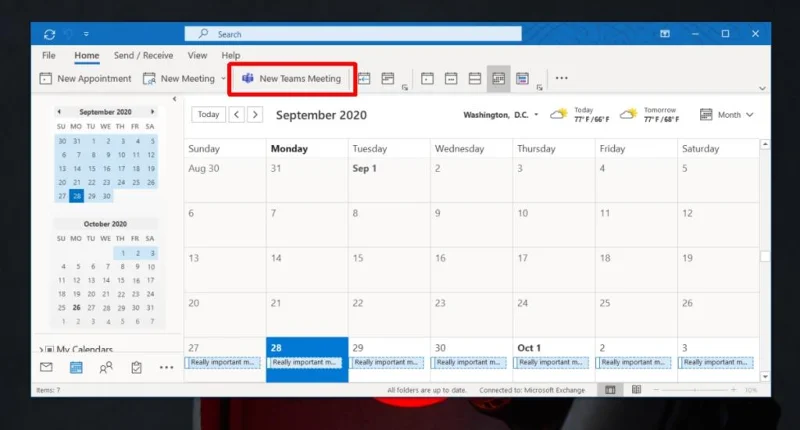Go back to the previous month
Screen dimensions: 800x430
point(237,114)
